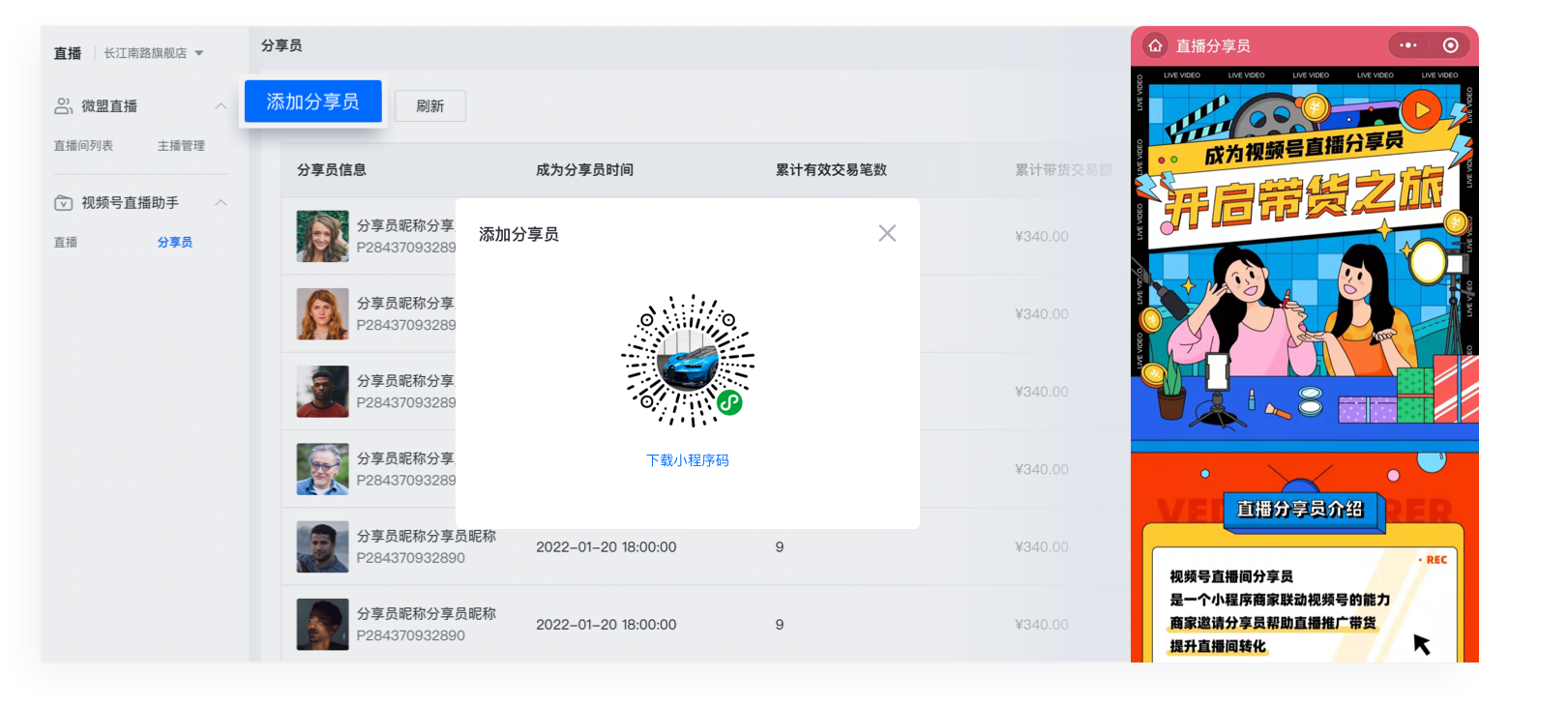Click the 视频号直播助手 video icon

pos(63,203)
